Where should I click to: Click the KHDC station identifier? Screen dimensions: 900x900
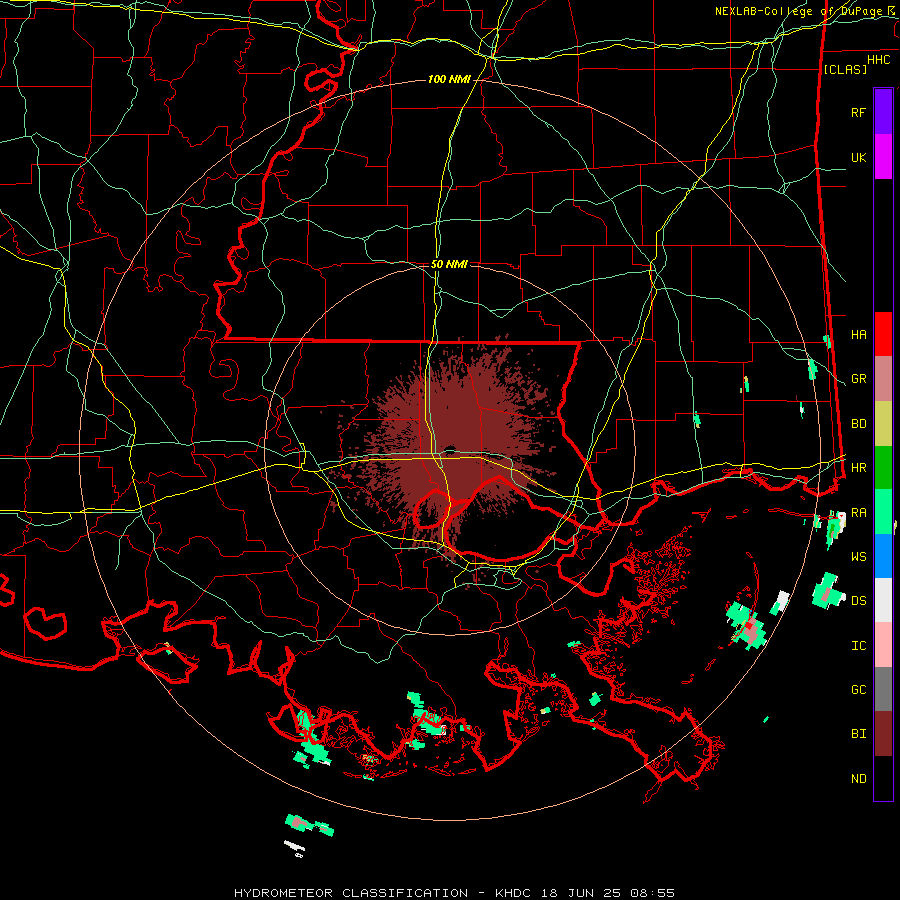(x=514, y=893)
